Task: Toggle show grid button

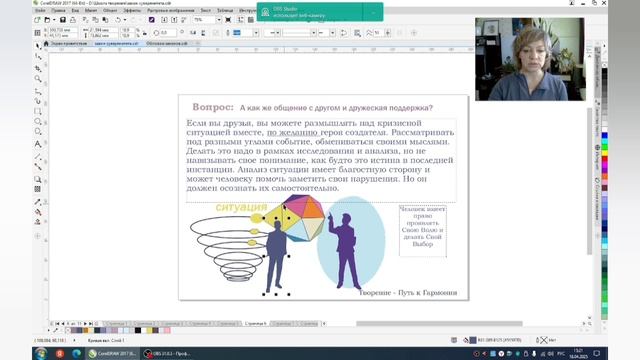Action: click(x=251, y=20)
